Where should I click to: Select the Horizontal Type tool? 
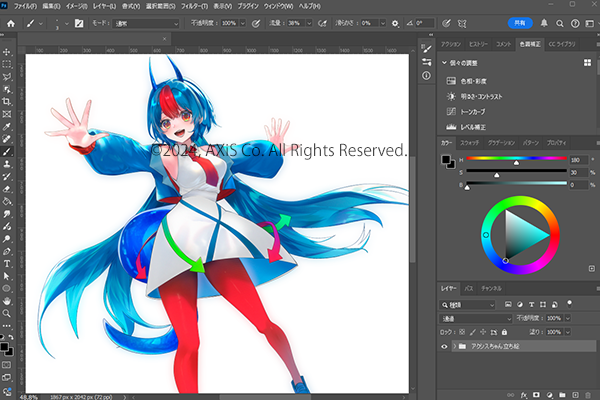[7, 264]
